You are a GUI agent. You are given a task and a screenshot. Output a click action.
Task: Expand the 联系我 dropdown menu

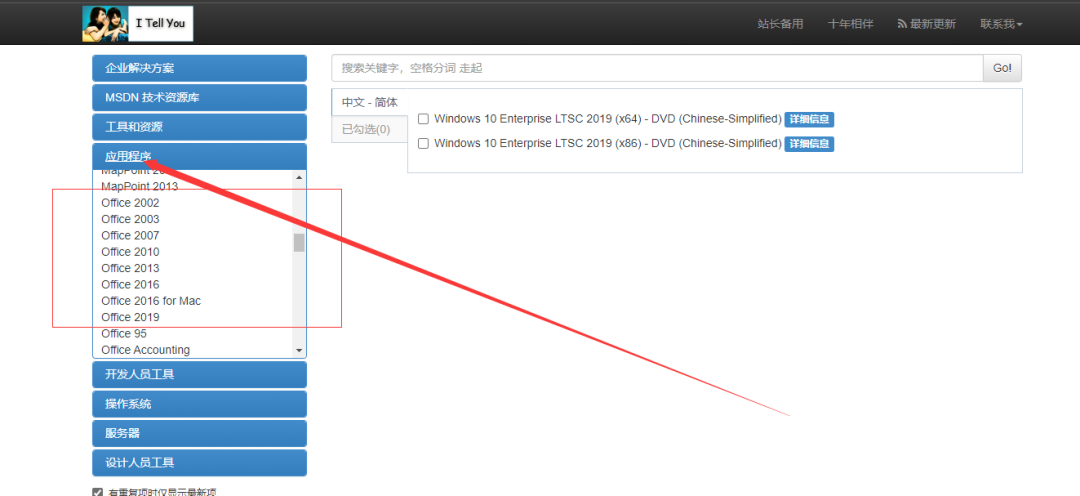coord(1001,23)
